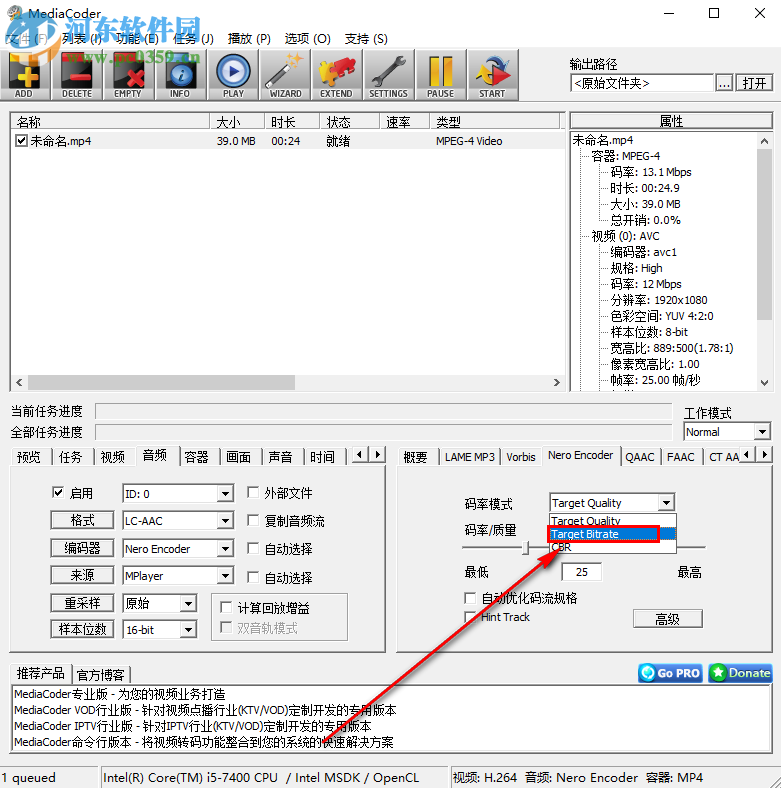The width and height of the screenshot is (781, 788).
Task: Open the 任务 (J) menu
Action: tap(193, 39)
